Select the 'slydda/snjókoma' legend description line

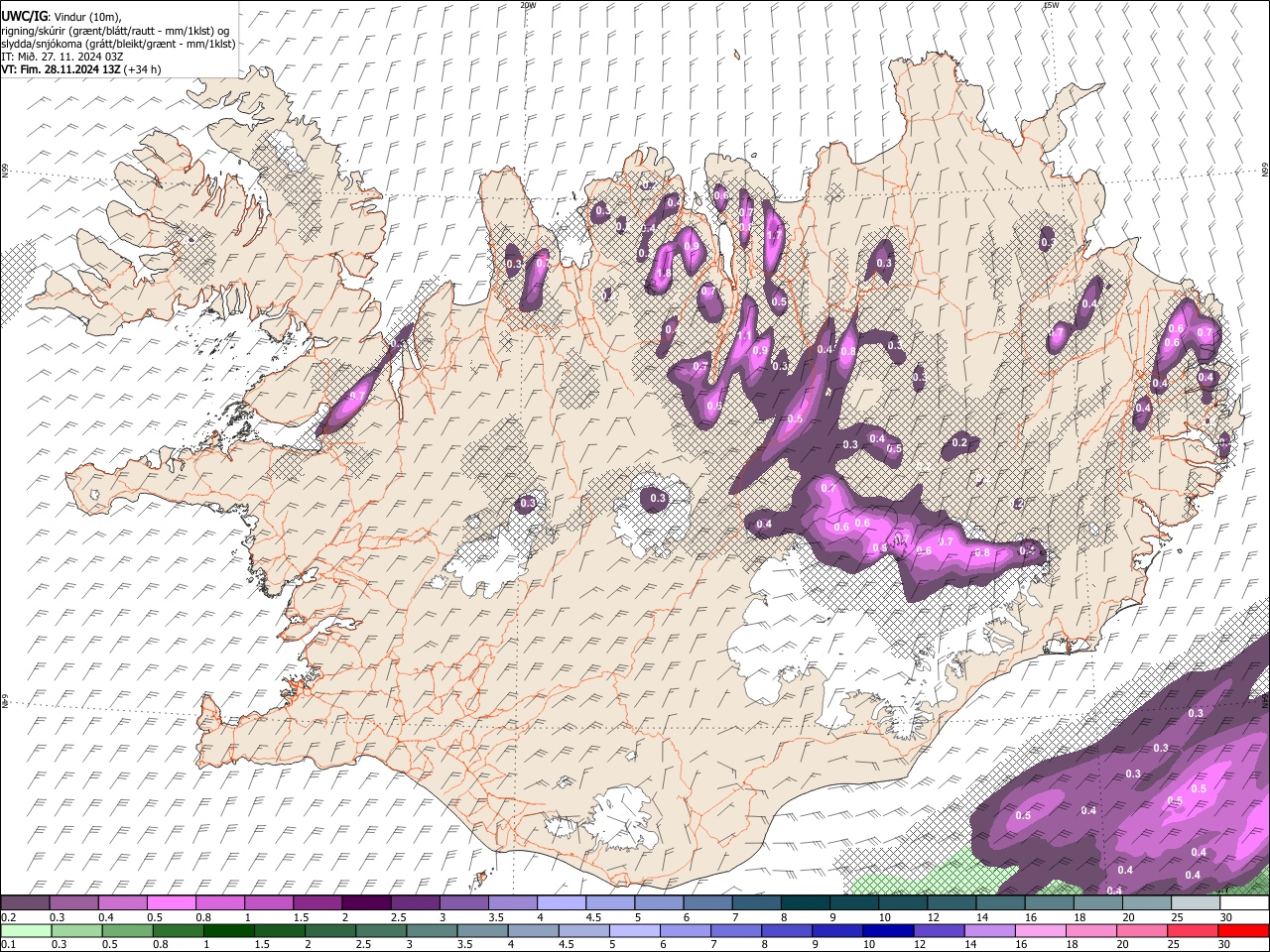pos(118,44)
